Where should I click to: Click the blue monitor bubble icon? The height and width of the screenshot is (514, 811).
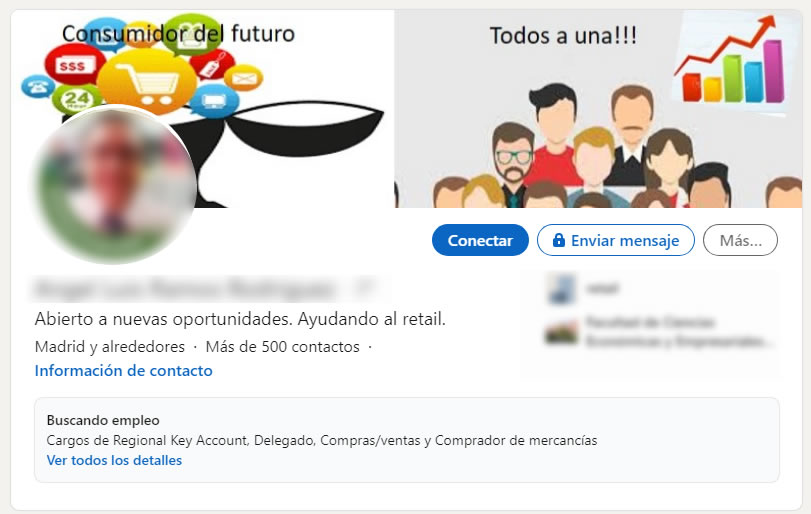click(214, 101)
